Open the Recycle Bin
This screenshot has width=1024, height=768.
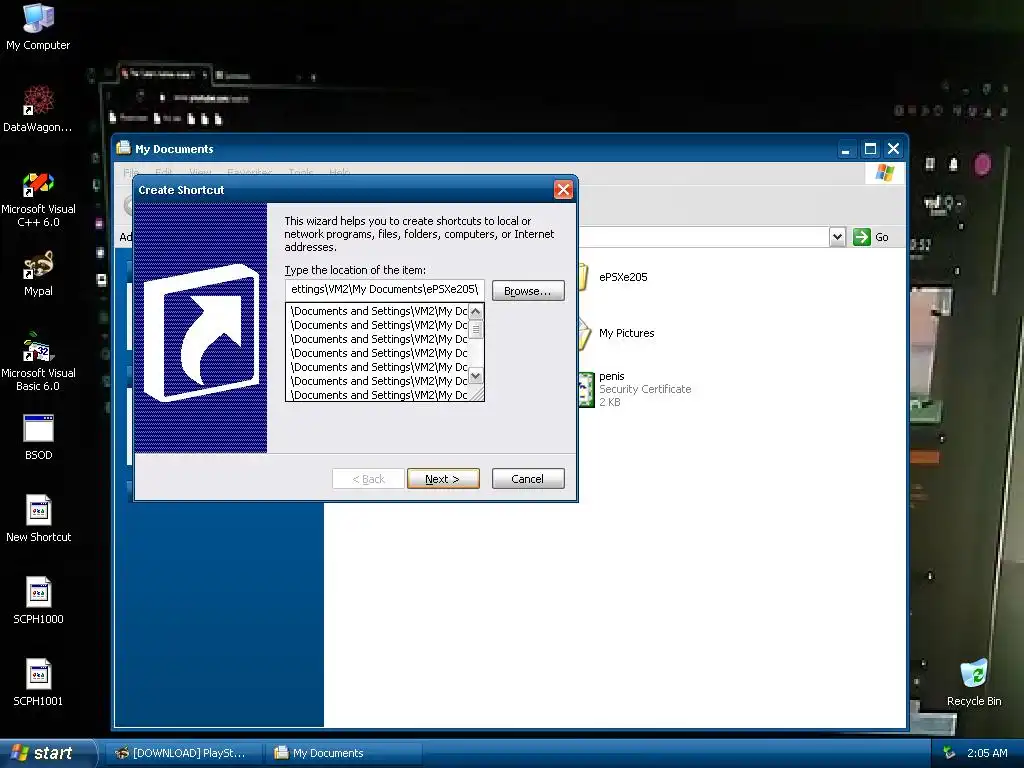(x=974, y=683)
